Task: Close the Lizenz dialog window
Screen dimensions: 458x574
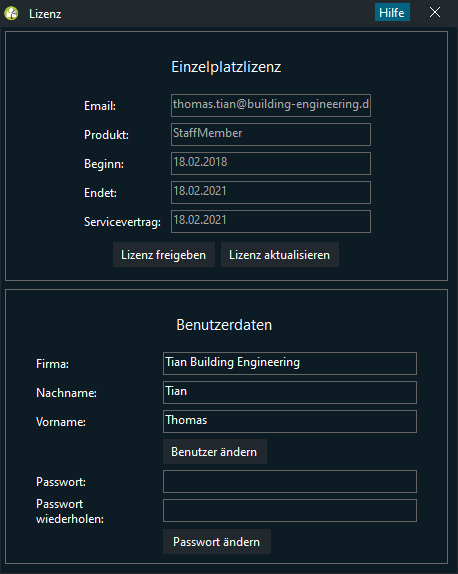Action: click(435, 12)
